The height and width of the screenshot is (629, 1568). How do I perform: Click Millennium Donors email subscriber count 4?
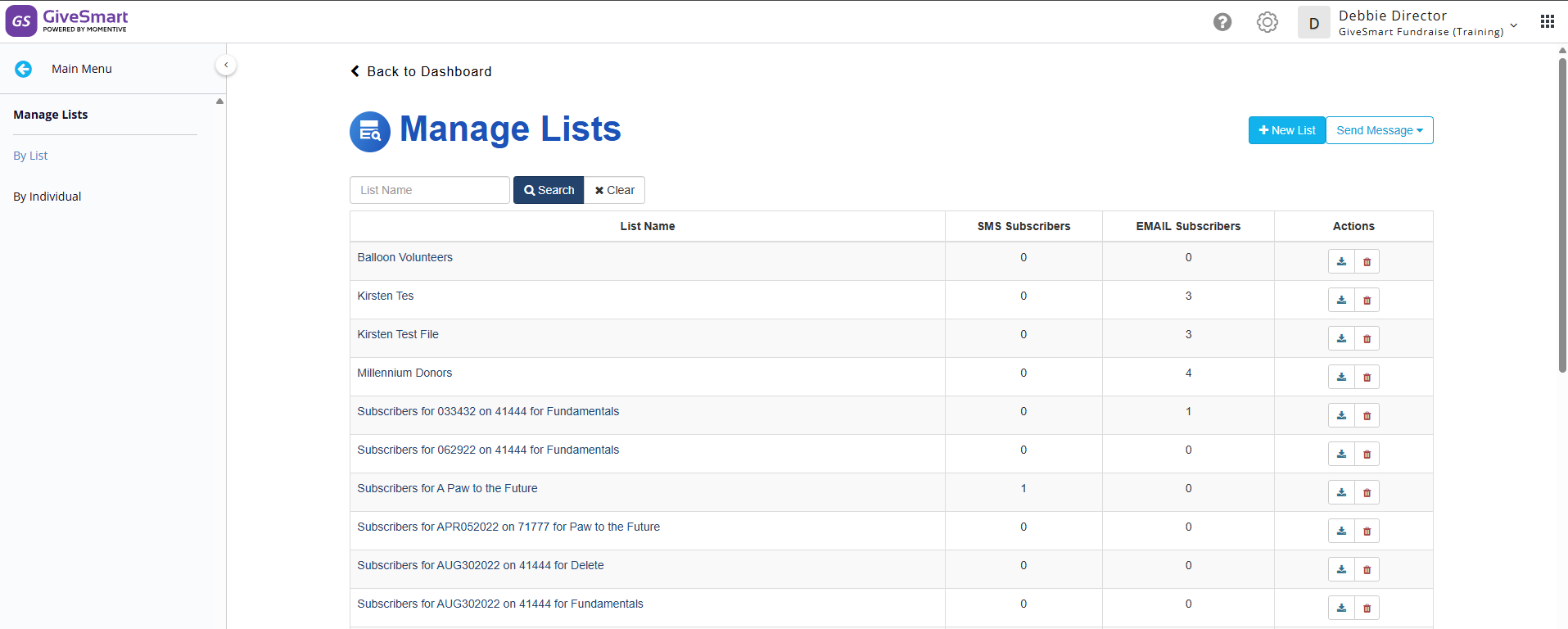pos(1189,373)
